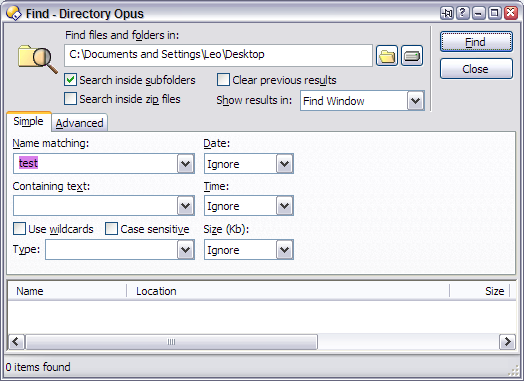Click the Close button

pyautogui.click(x=476, y=69)
